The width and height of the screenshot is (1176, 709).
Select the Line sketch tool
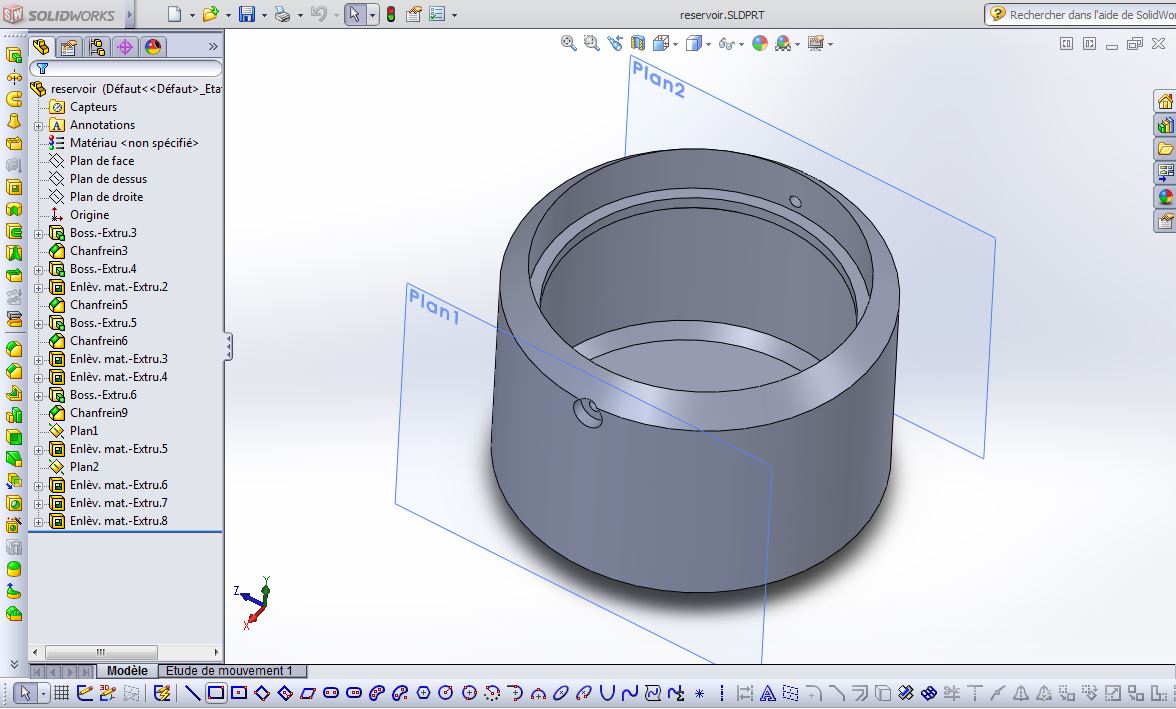point(192,693)
